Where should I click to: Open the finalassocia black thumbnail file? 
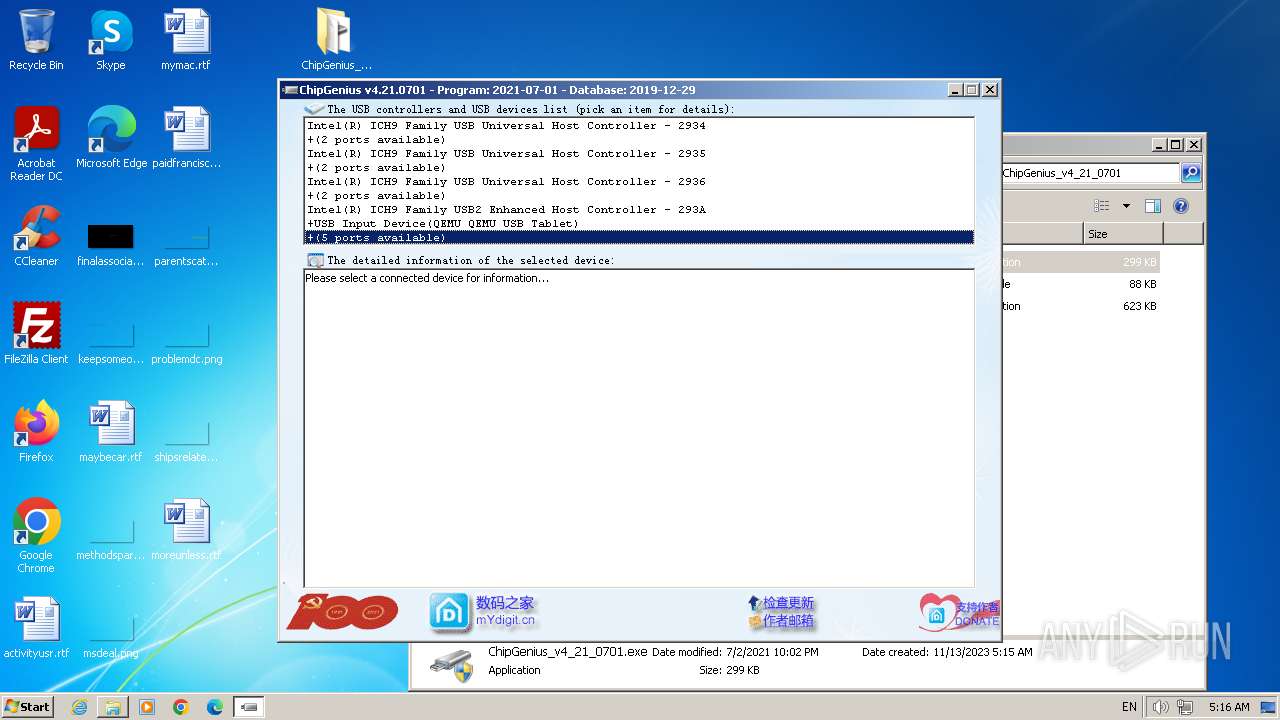(110, 236)
